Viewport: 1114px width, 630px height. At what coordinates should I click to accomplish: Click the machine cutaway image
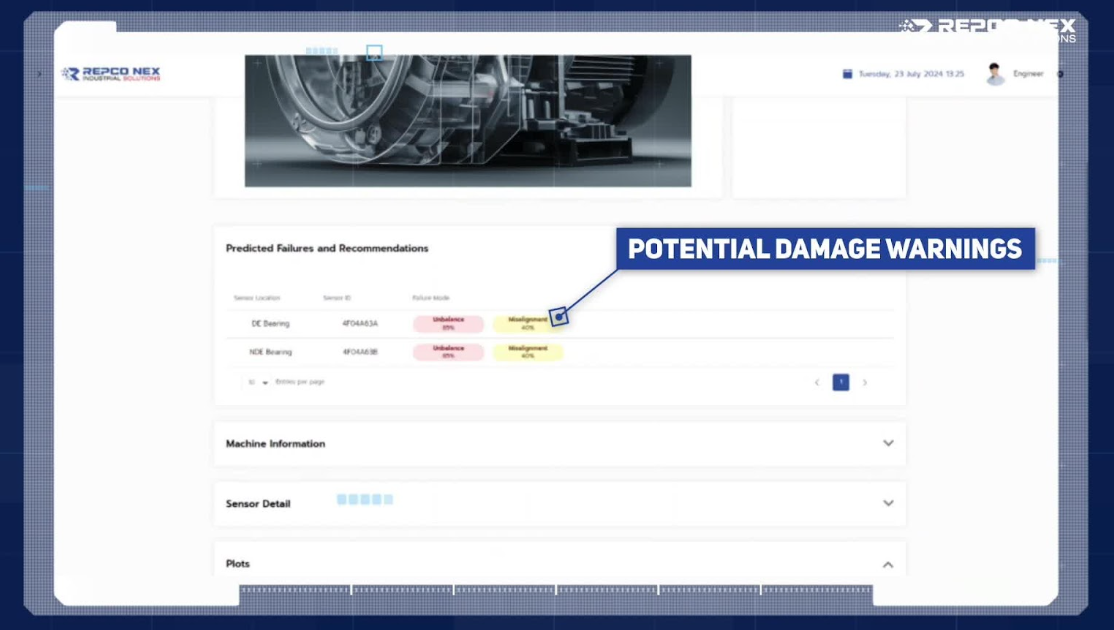tap(468, 120)
